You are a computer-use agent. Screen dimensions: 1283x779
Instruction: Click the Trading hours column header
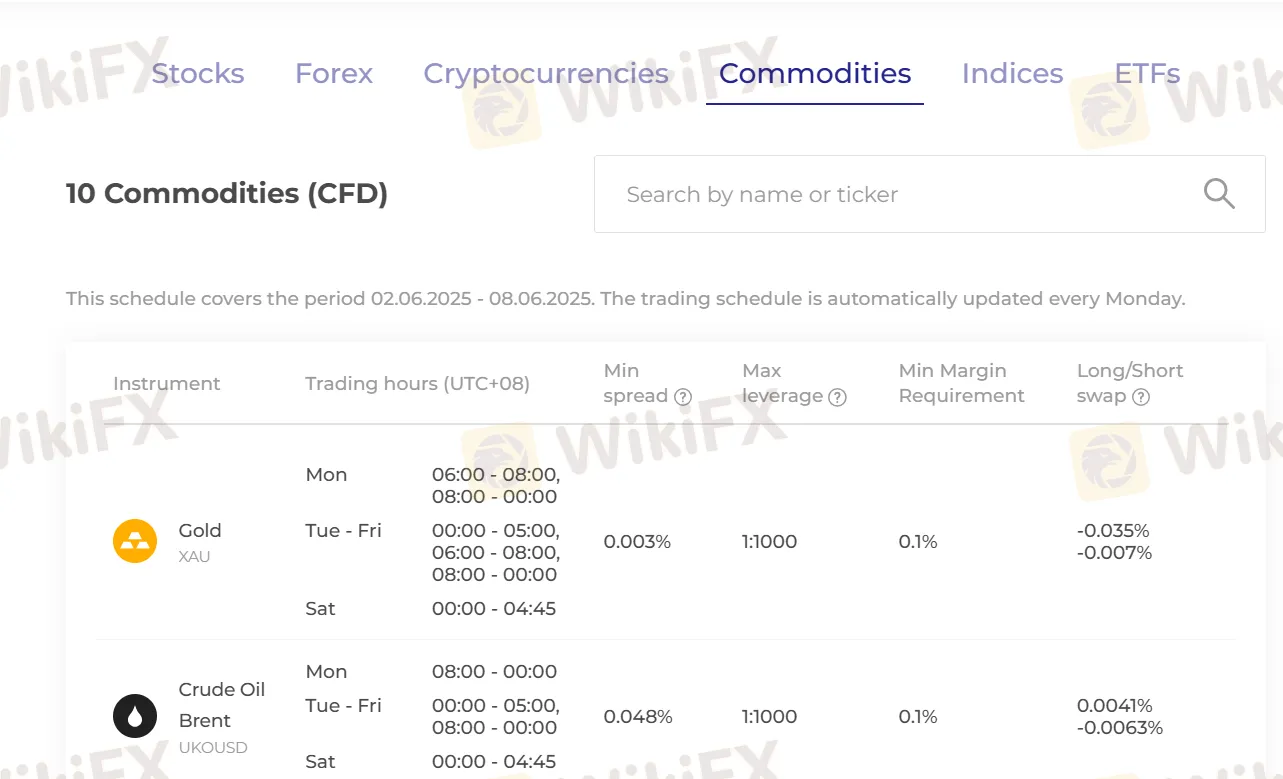(x=417, y=384)
